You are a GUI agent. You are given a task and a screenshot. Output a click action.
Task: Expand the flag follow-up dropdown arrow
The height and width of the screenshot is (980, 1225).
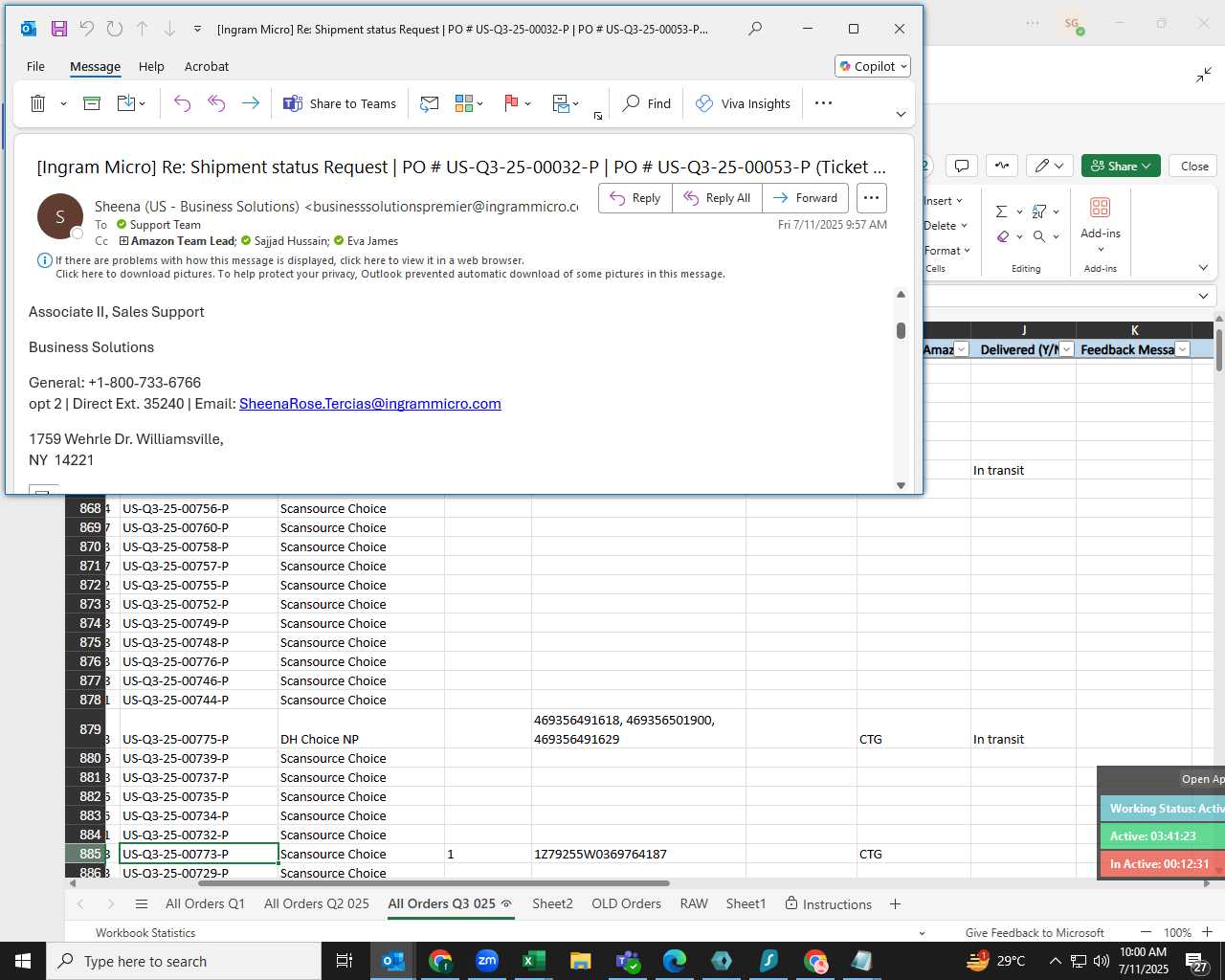[x=528, y=103]
